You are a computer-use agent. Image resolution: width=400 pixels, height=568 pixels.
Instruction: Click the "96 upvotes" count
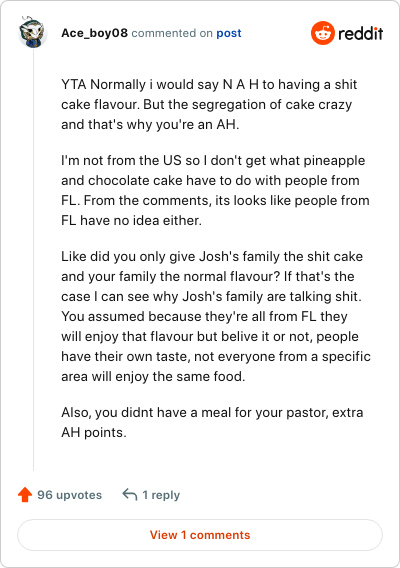pyautogui.click(x=70, y=495)
